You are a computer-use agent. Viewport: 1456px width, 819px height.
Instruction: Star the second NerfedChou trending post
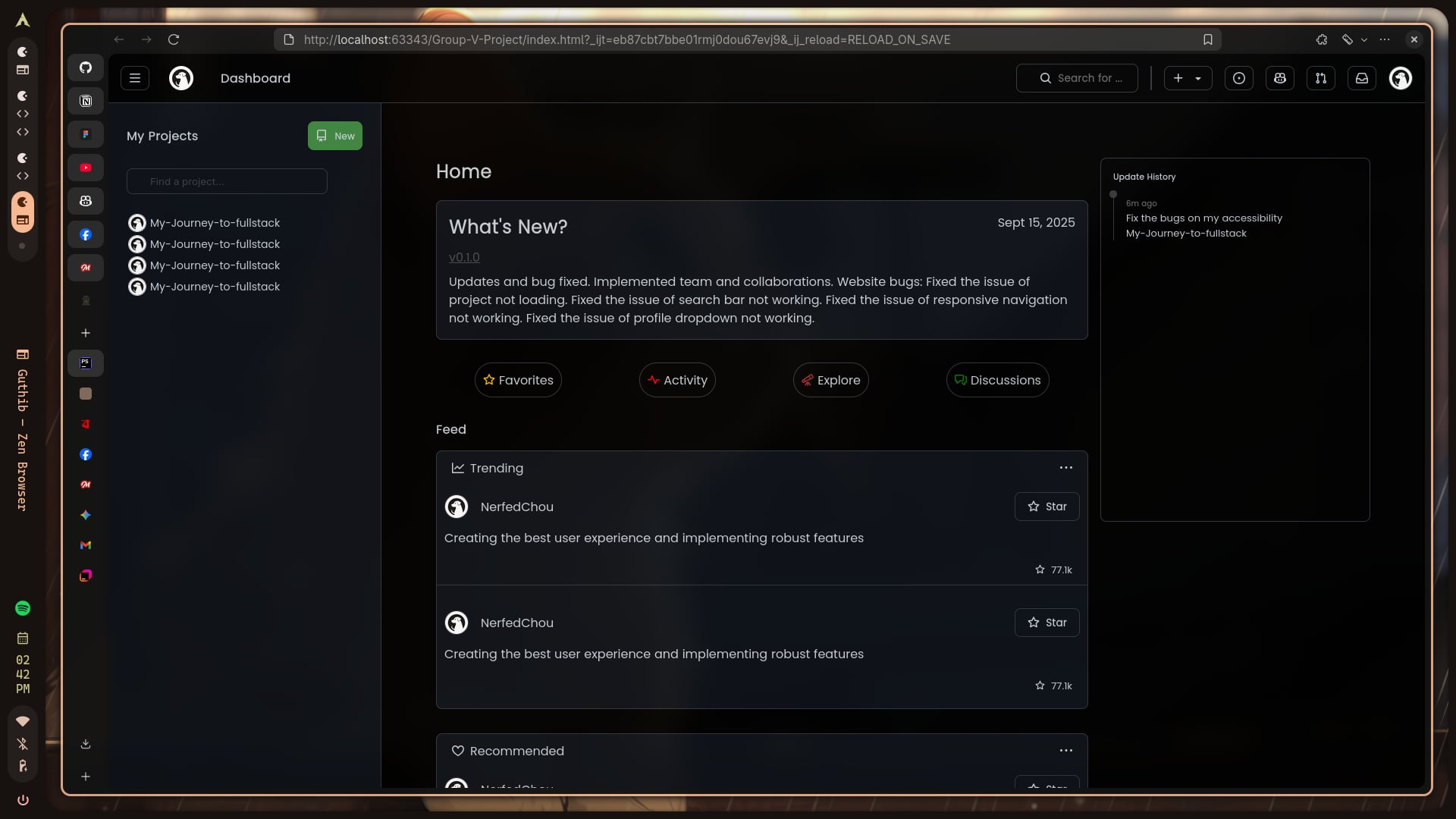[1046, 623]
